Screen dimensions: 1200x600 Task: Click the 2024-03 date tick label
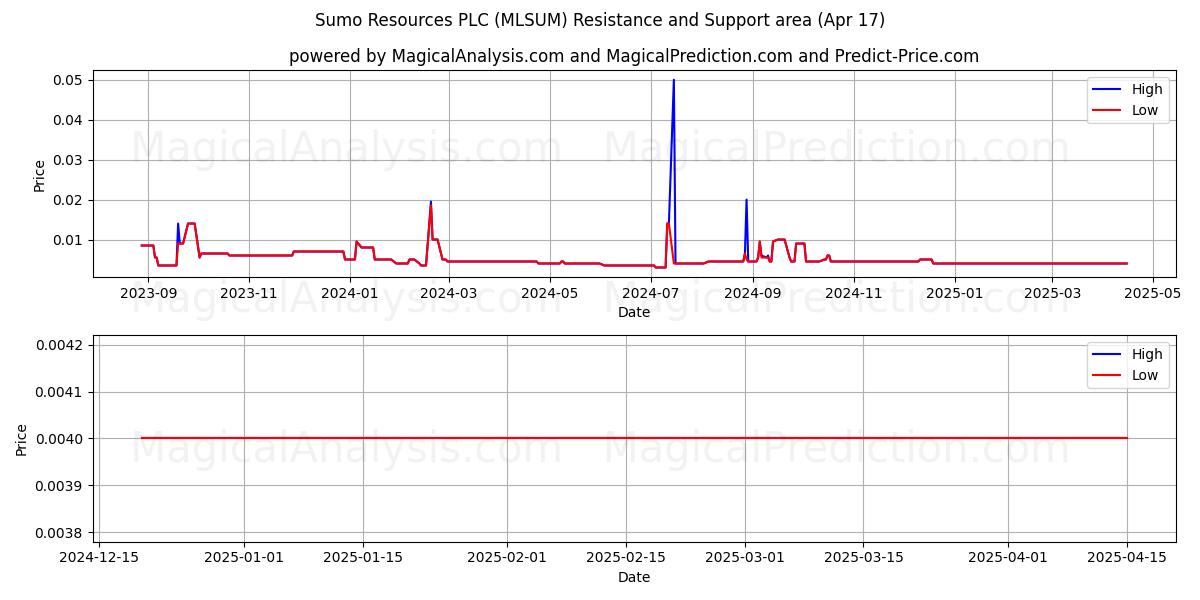[x=448, y=293]
